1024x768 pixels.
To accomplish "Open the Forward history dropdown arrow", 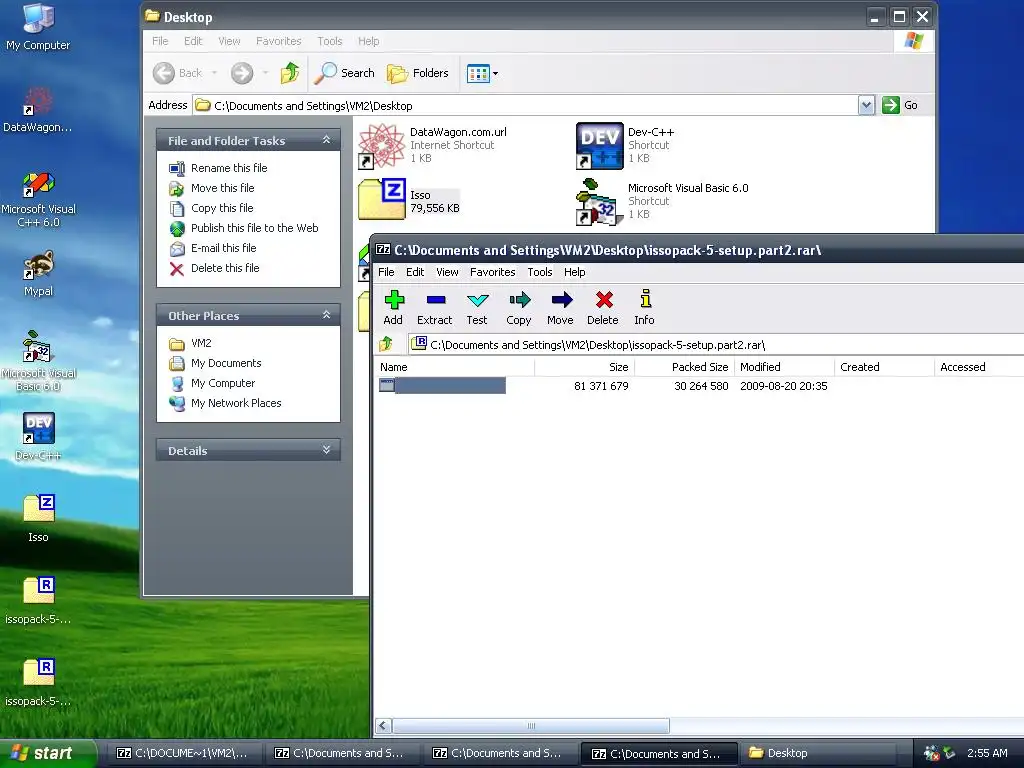I will pyautogui.click(x=265, y=73).
